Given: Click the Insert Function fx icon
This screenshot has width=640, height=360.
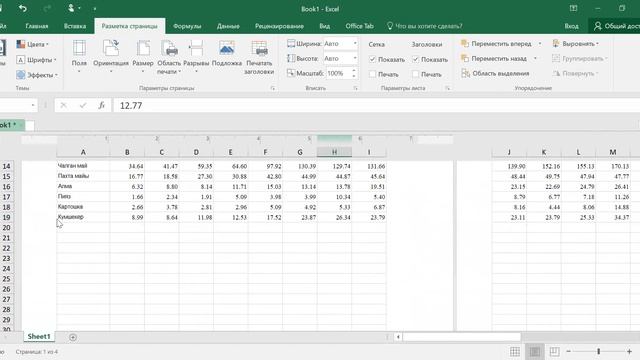Looking at the screenshot, I should tap(102, 105).
